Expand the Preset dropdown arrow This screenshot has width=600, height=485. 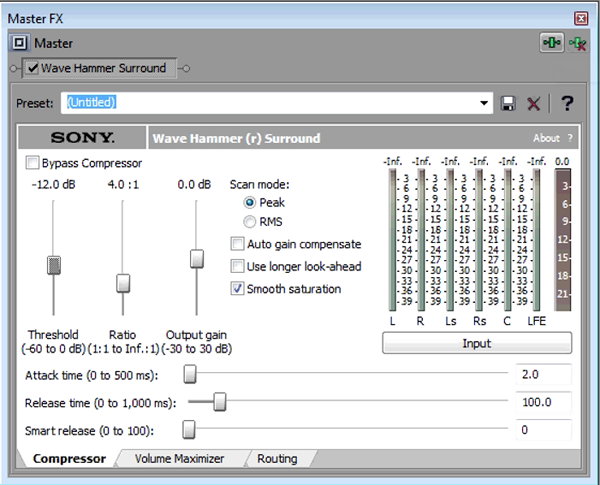tap(484, 103)
